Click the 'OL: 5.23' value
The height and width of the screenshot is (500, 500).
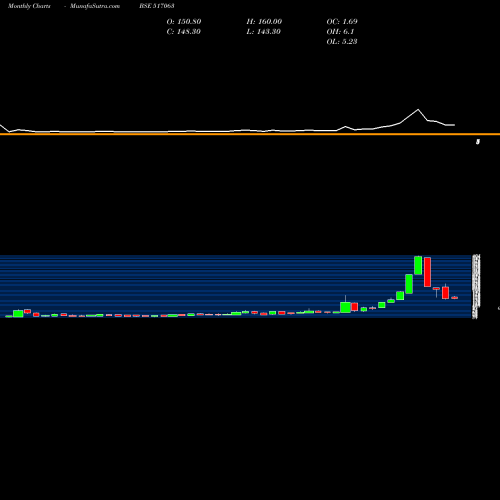click(342, 41)
